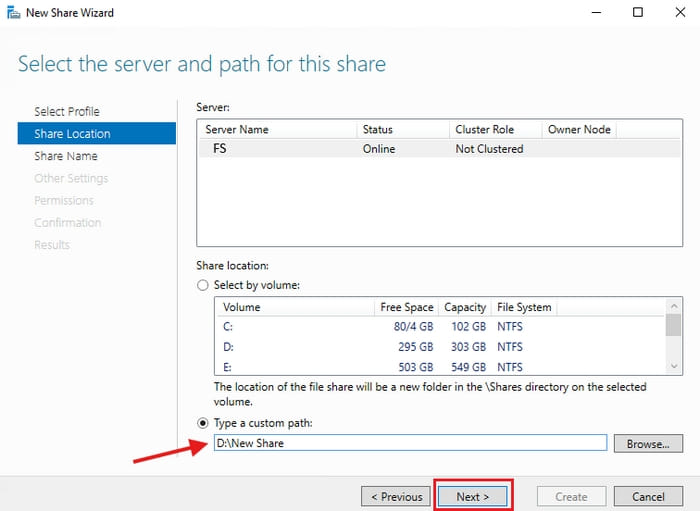
Task: Open the Share Name step
Action: coord(66,156)
